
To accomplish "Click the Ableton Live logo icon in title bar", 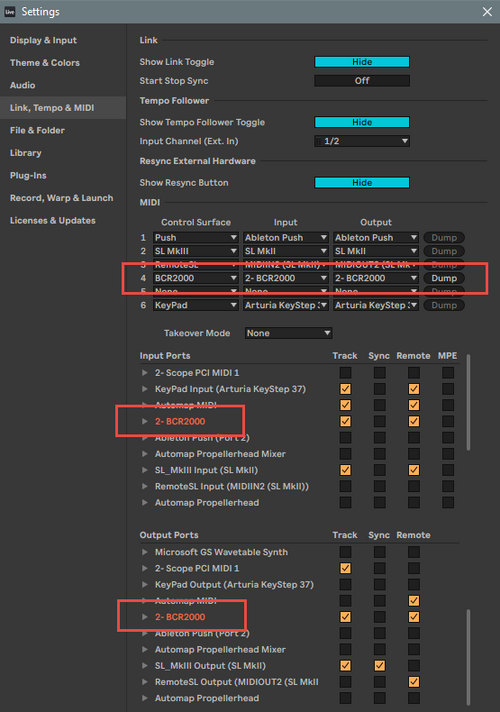I will pos(10,12).
